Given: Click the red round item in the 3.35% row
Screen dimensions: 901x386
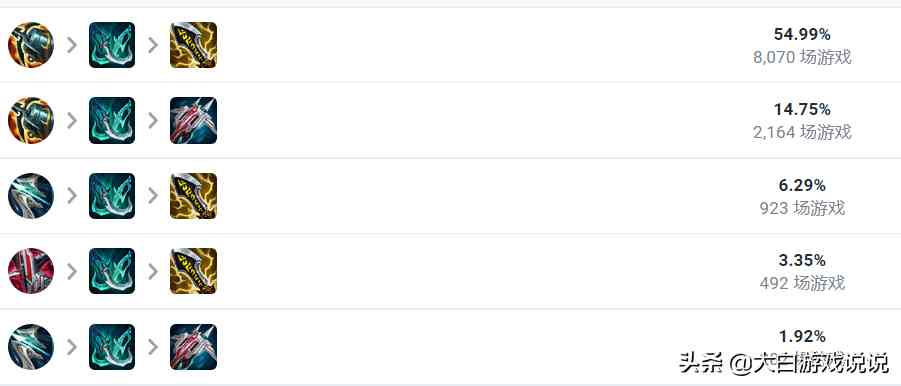Looking at the screenshot, I should coord(31,271).
